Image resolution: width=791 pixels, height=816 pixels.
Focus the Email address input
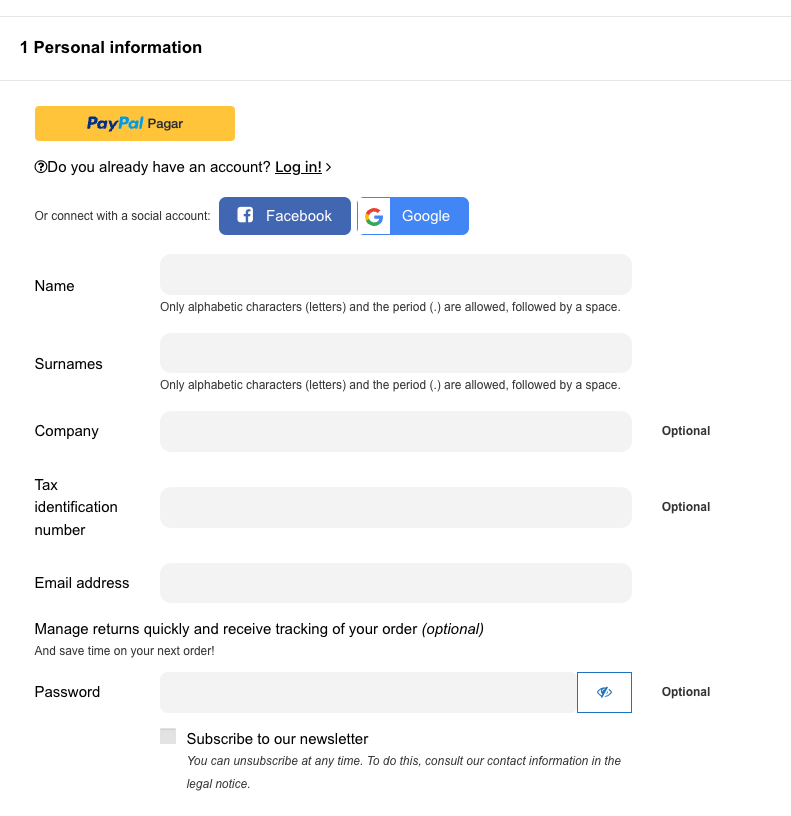tap(395, 583)
